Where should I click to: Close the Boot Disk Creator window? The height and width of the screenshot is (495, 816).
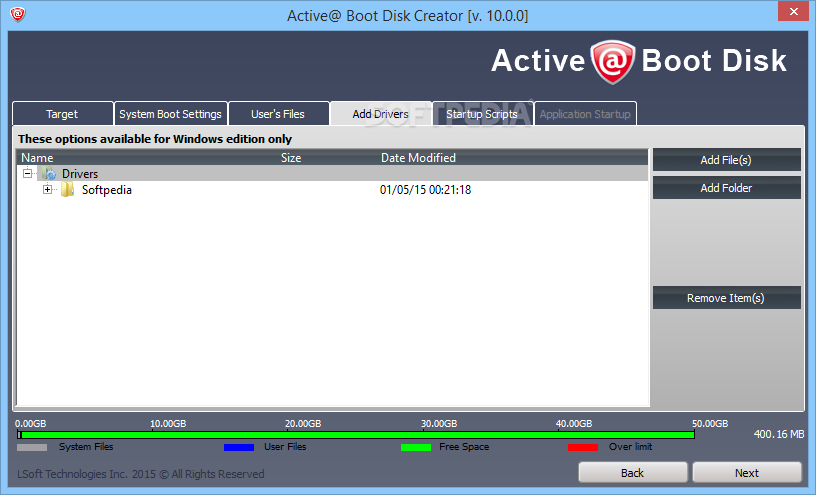coord(794,11)
